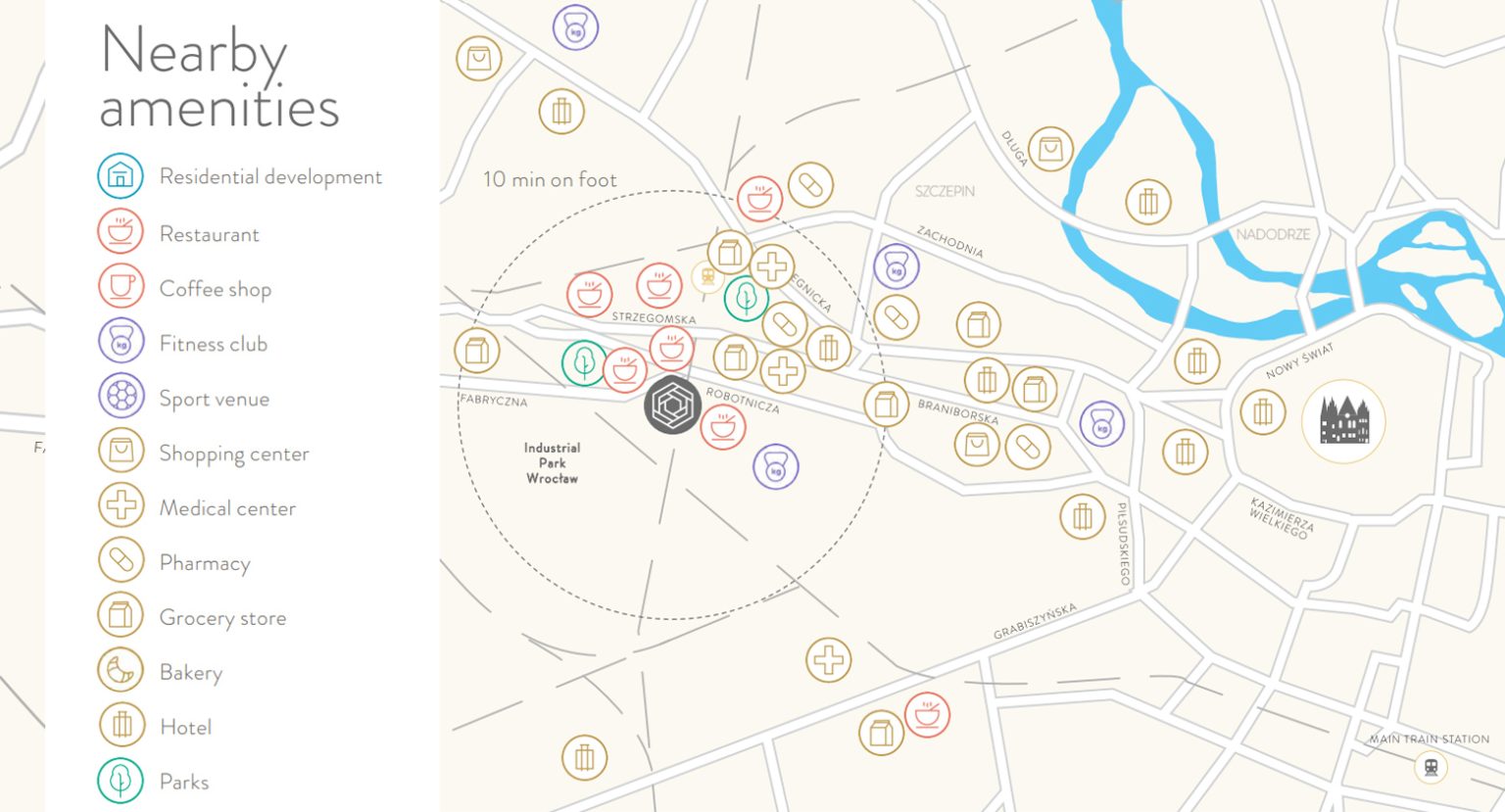Select the 'ZACHODNIA' street label
Screen dimensions: 1505x812
coord(949,241)
